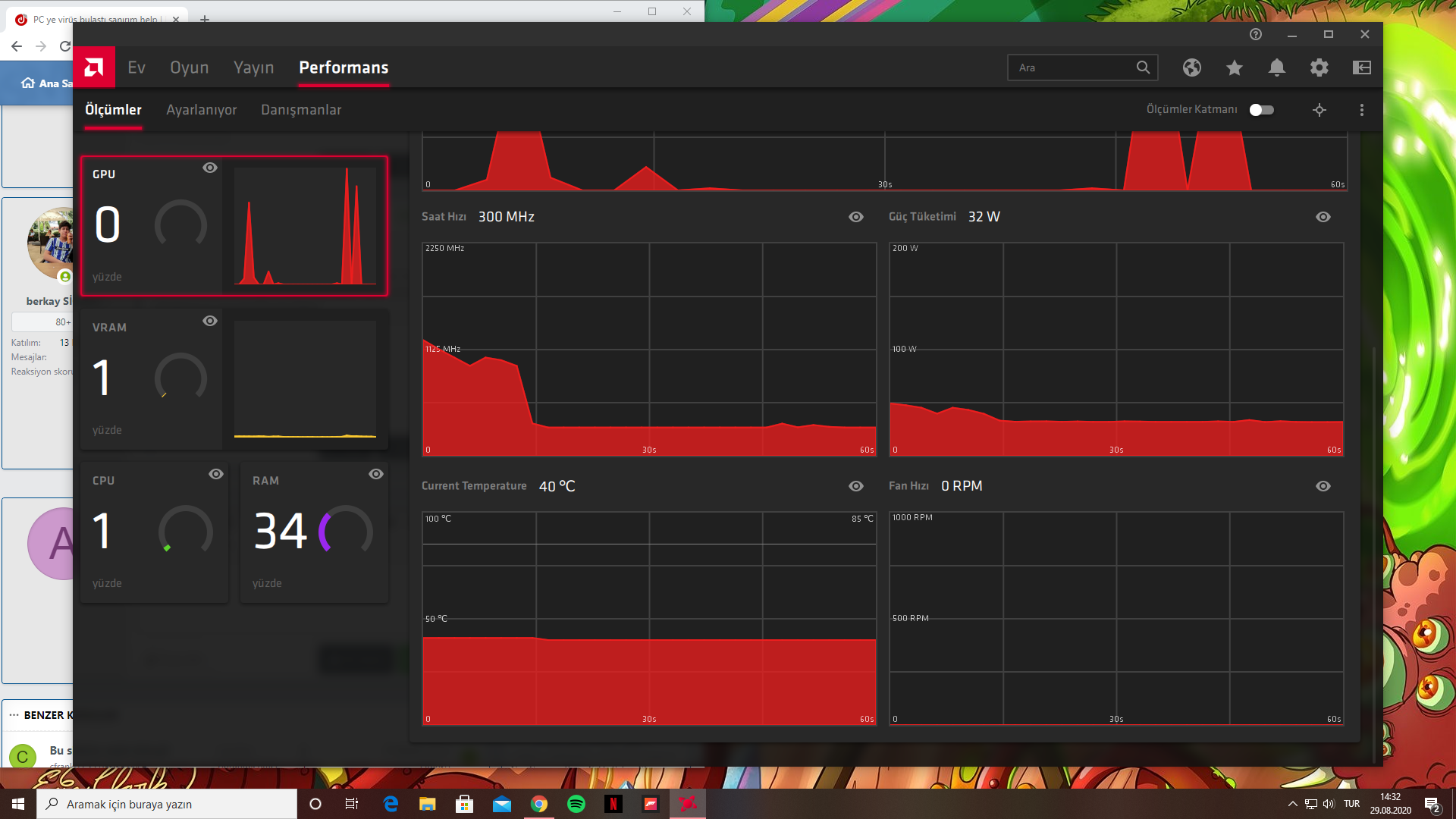1456x819 pixels.
Task: Open notifications bell icon
Action: click(1276, 67)
